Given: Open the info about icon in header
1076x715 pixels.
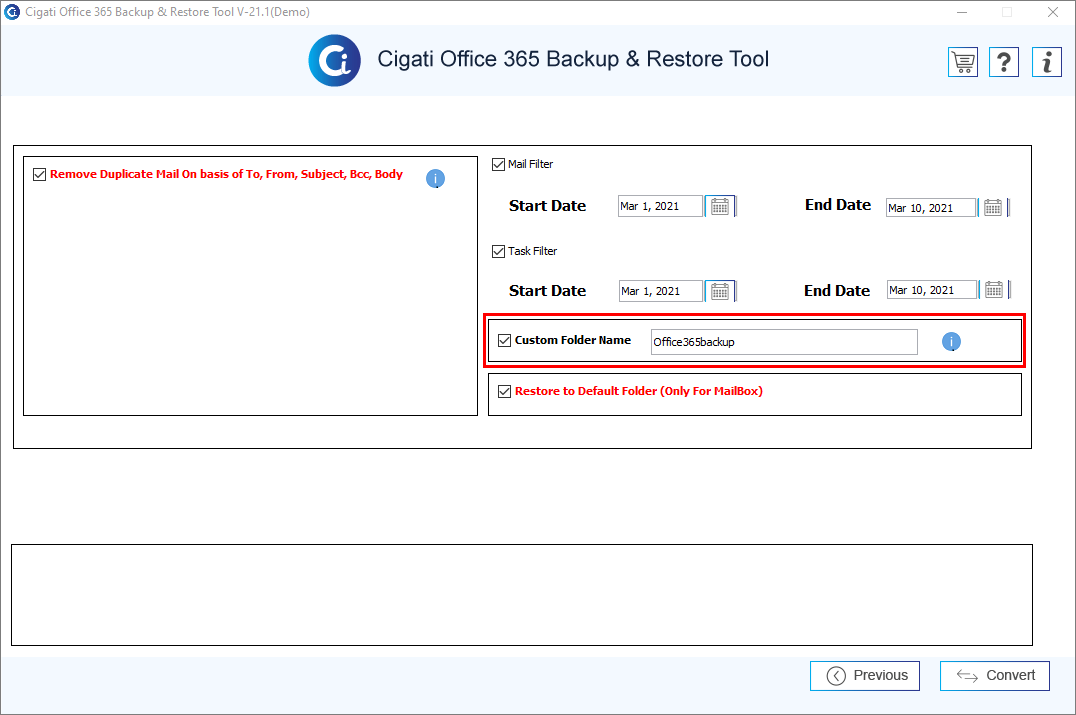Looking at the screenshot, I should point(1047,62).
